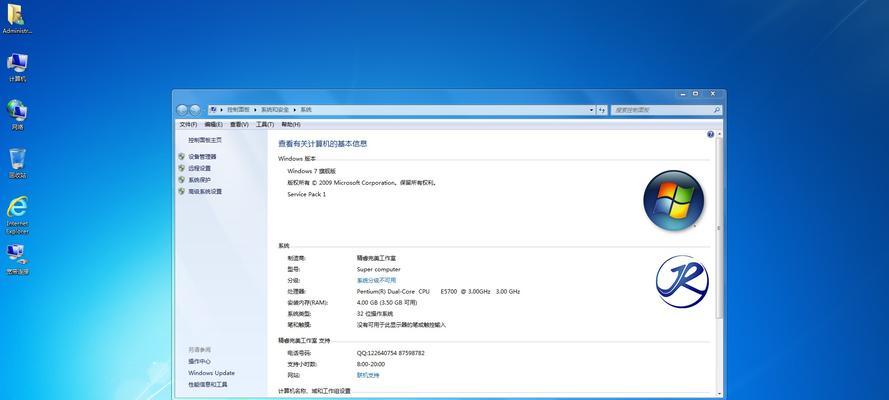Open 操作中心 link under See also
This screenshot has height=400, width=889.
pos(200,361)
